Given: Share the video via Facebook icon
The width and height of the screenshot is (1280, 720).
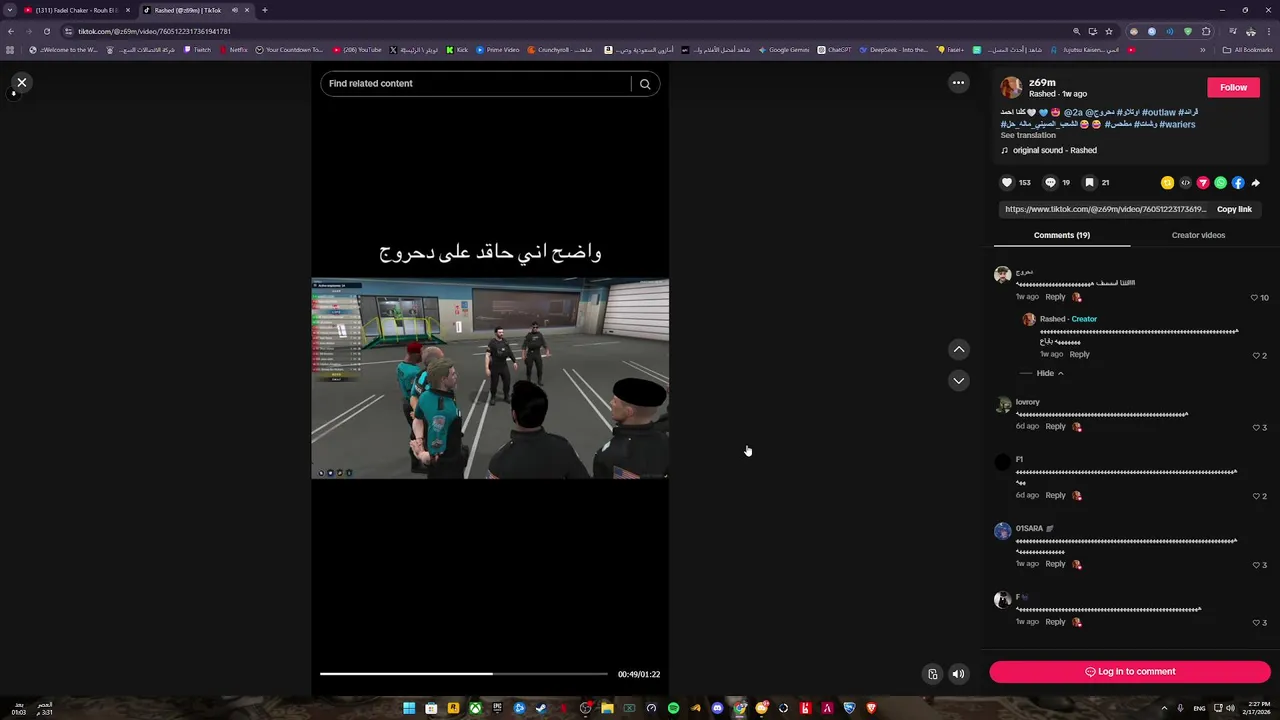Looking at the screenshot, I should (1238, 183).
